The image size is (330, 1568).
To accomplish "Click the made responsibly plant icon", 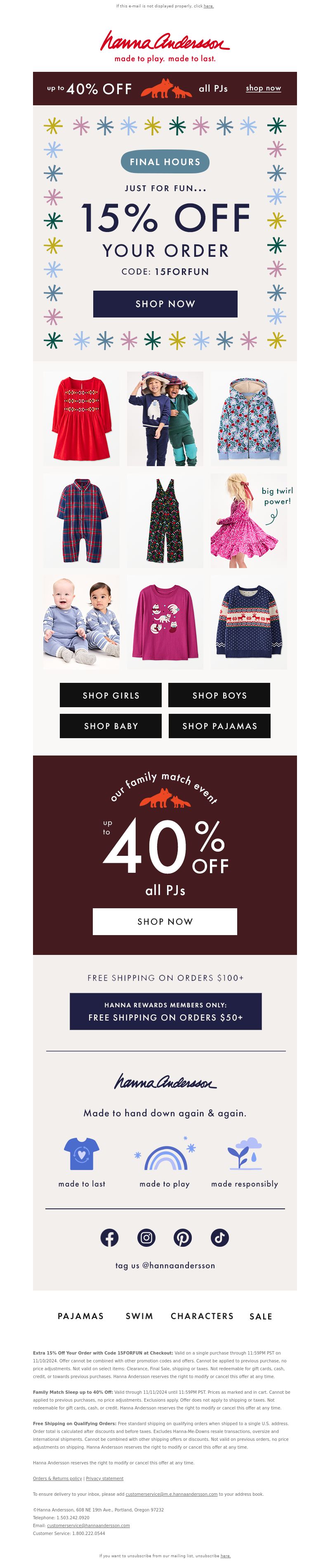I will (244, 1153).
